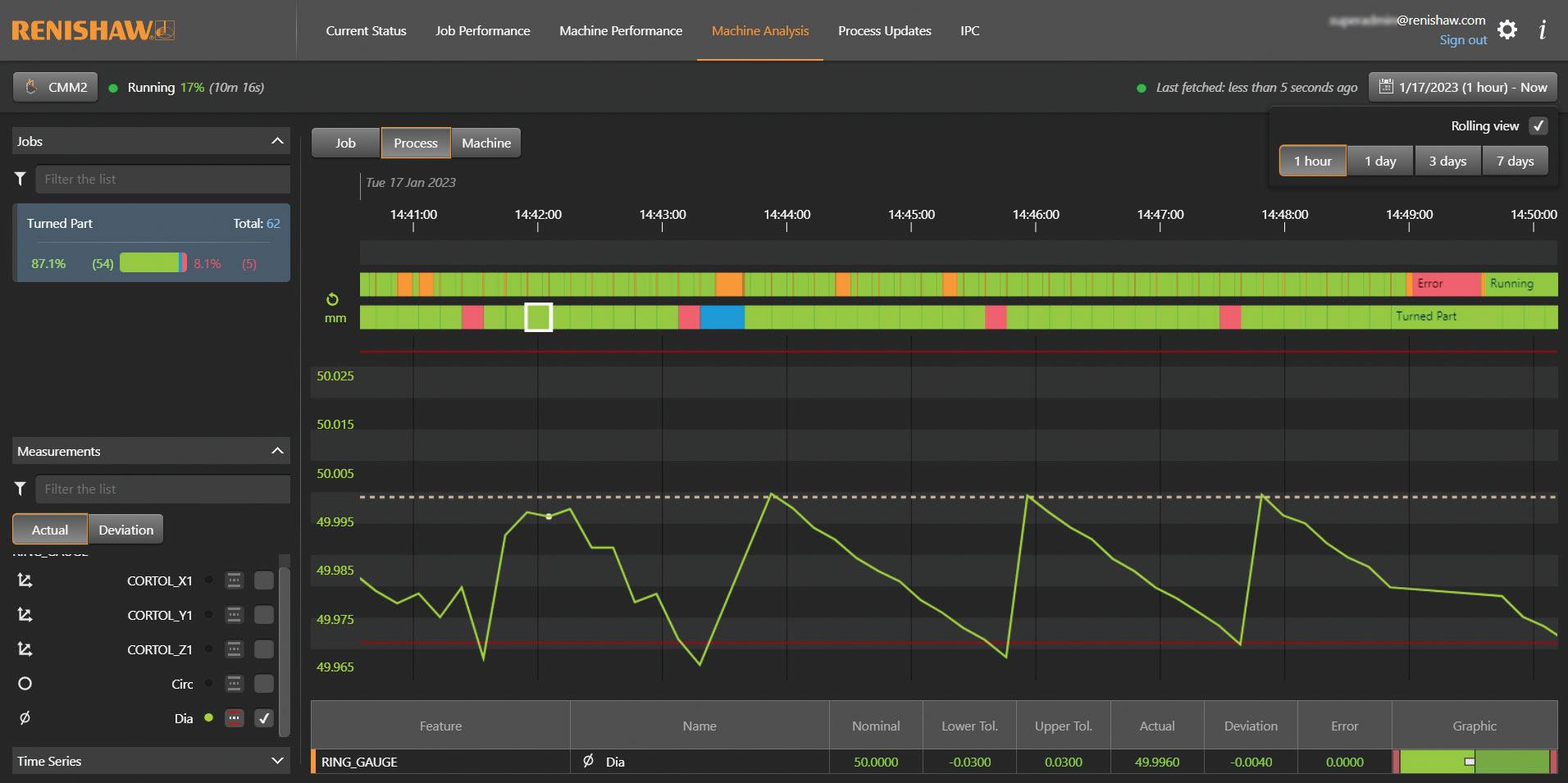Click the CORTOL_Y1 coordinate axis icon
The image size is (1568, 783).
(25, 615)
